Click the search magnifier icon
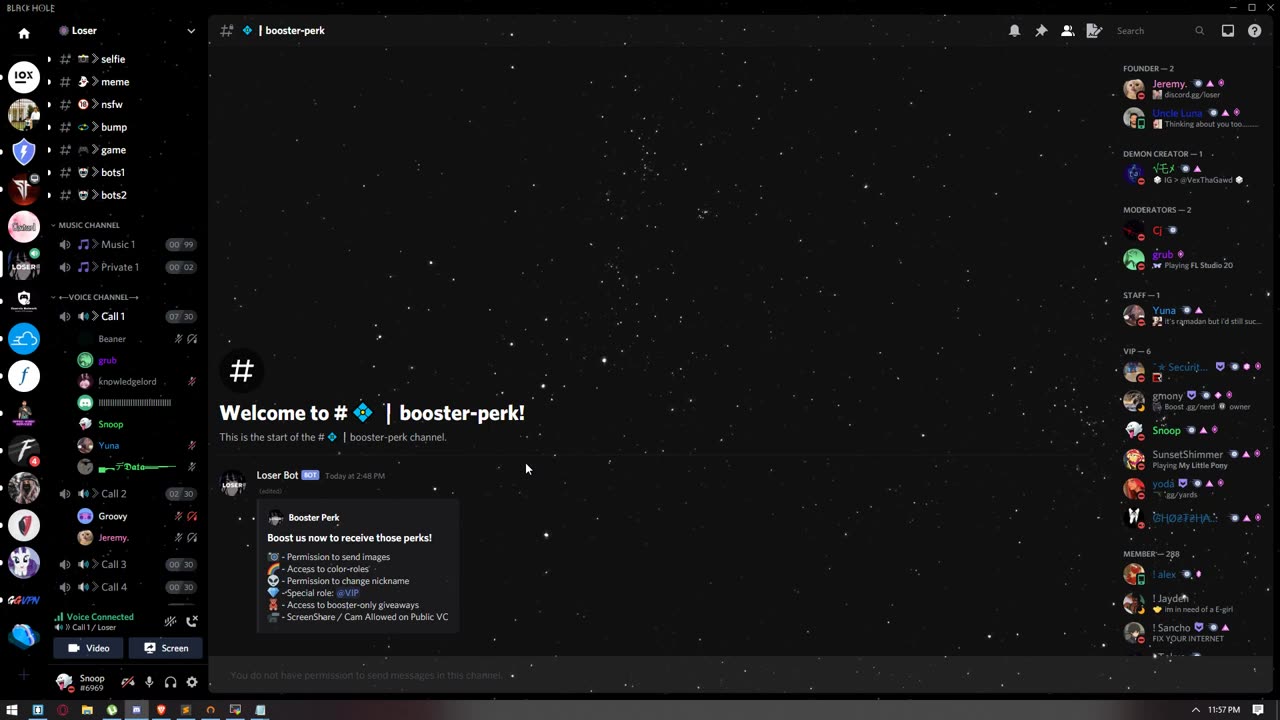Viewport: 1280px width, 720px height. (1199, 31)
